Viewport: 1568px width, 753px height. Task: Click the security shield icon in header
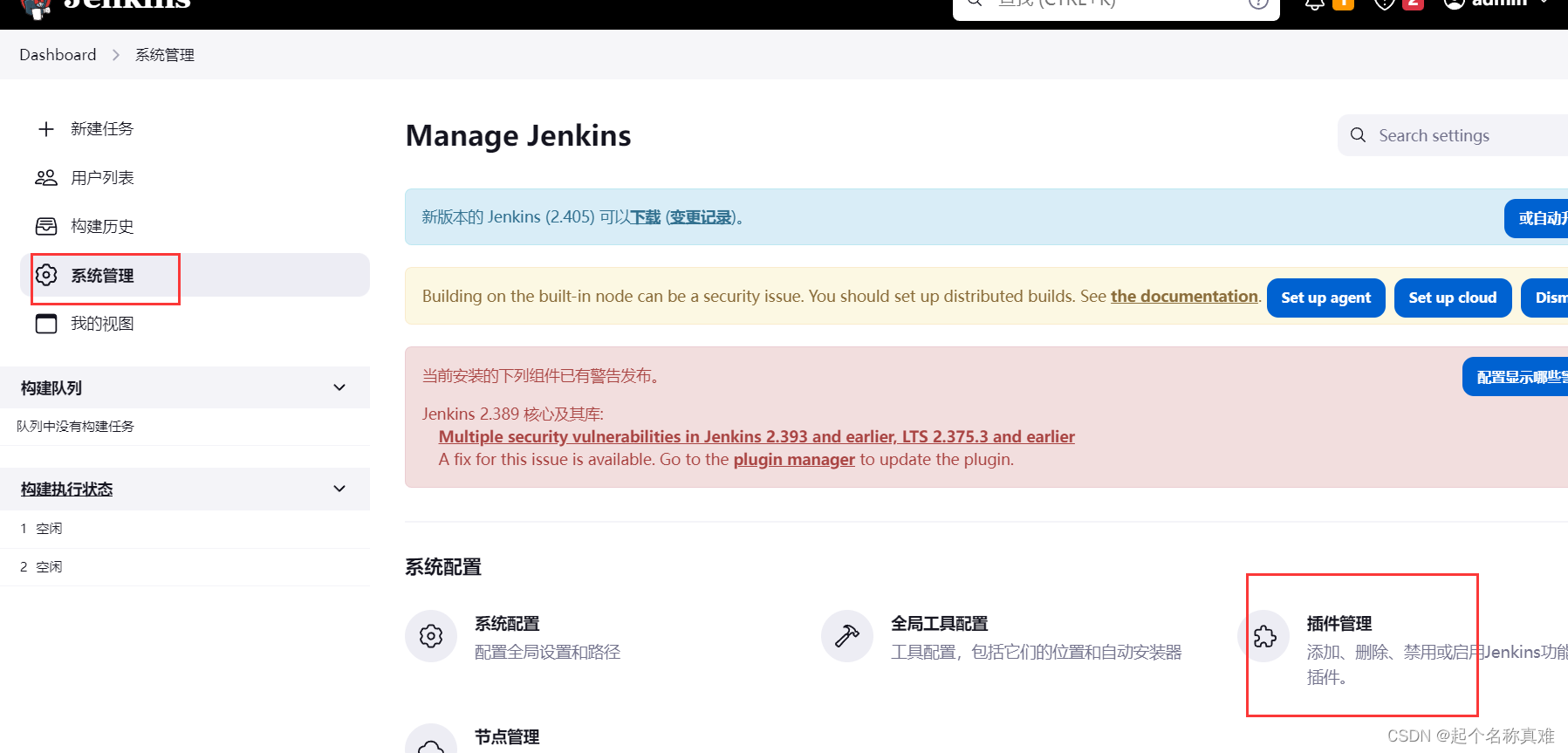click(1384, 3)
